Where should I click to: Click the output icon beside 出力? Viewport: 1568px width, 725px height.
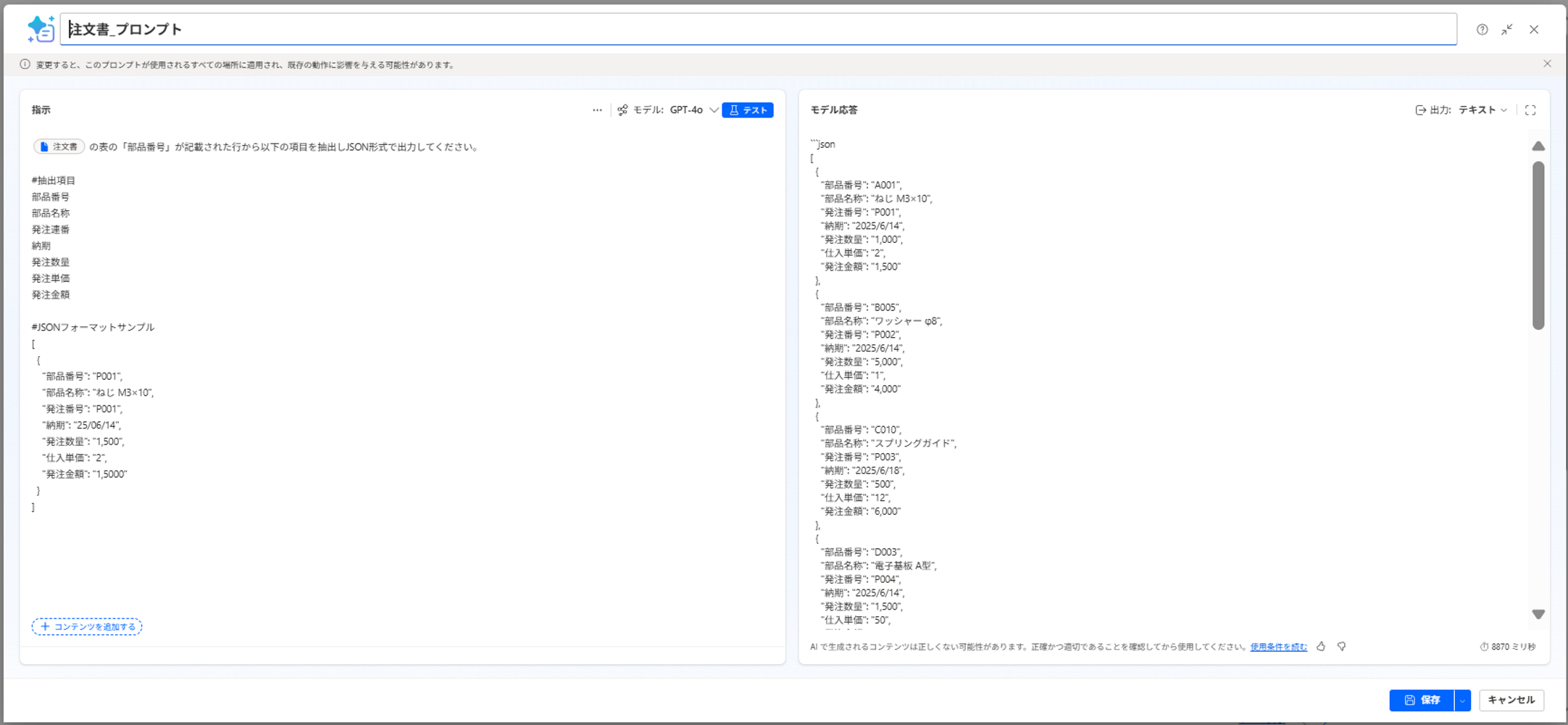click(x=1420, y=110)
